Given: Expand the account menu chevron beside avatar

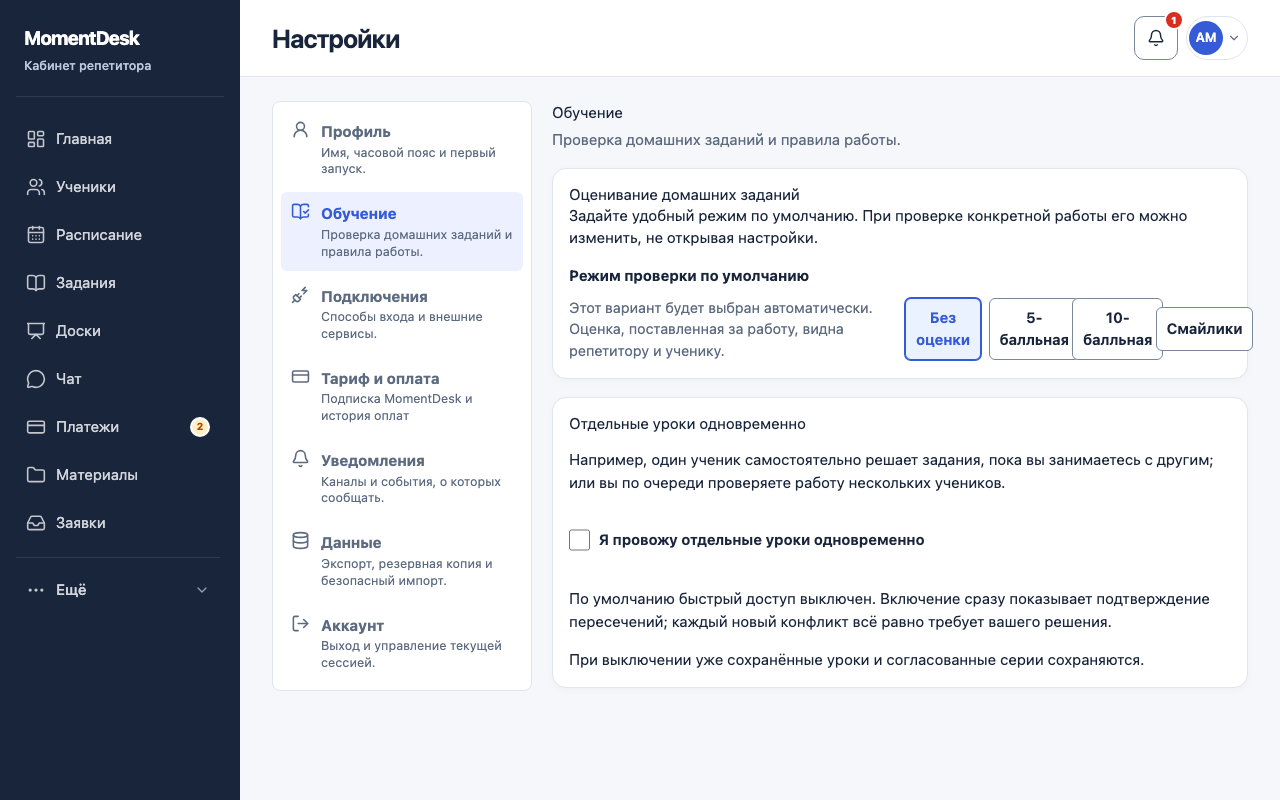Looking at the screenshot, I should [1234, 38].
